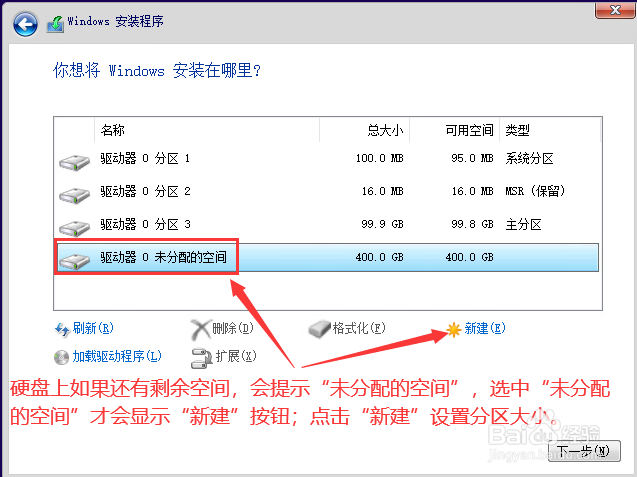Image resolution: width=637 pixels, height=477 pixels.
Task: Click the 100.0 MB total size cell
Action: point(380,158)
